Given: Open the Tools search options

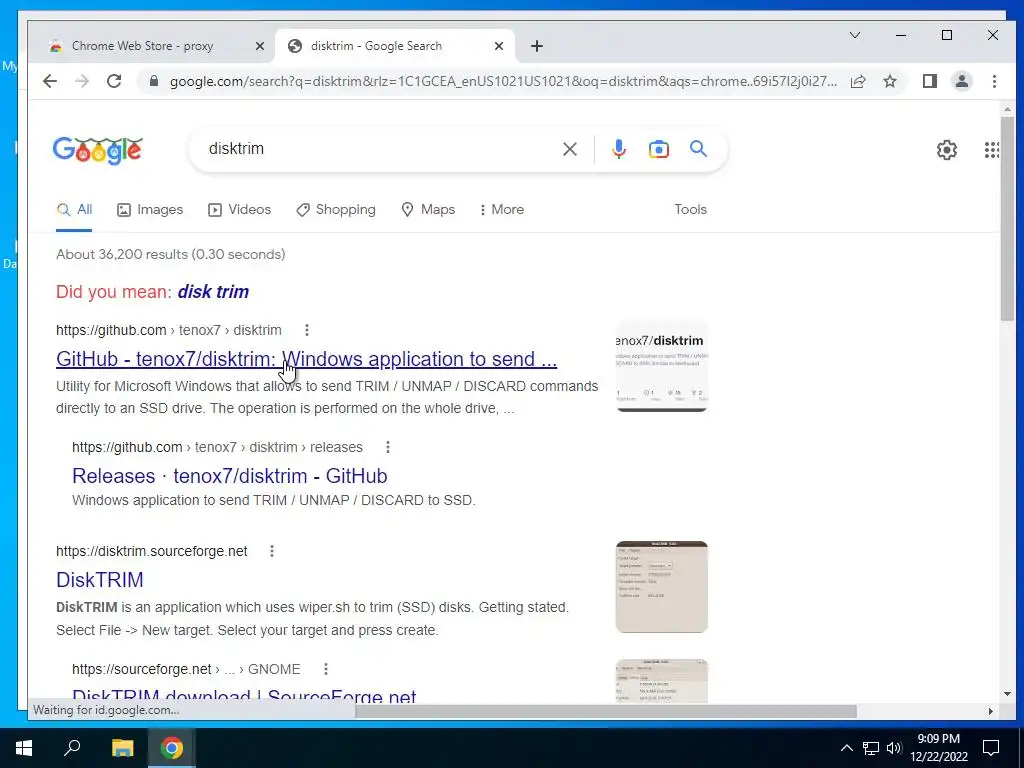Looking at the screenshot, I should [x=690, y=210].
